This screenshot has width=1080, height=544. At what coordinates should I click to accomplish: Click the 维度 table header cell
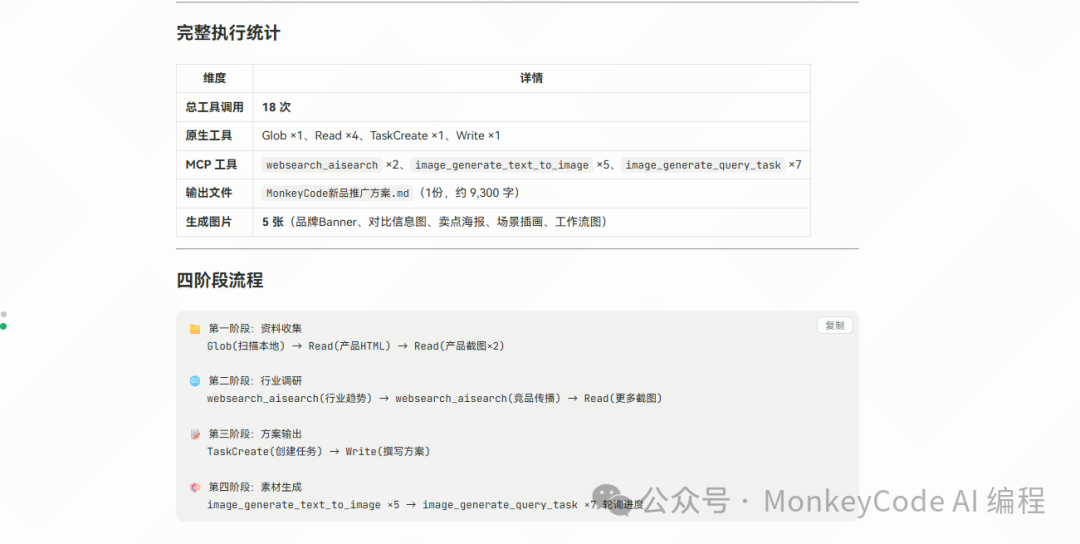(214, 79)
